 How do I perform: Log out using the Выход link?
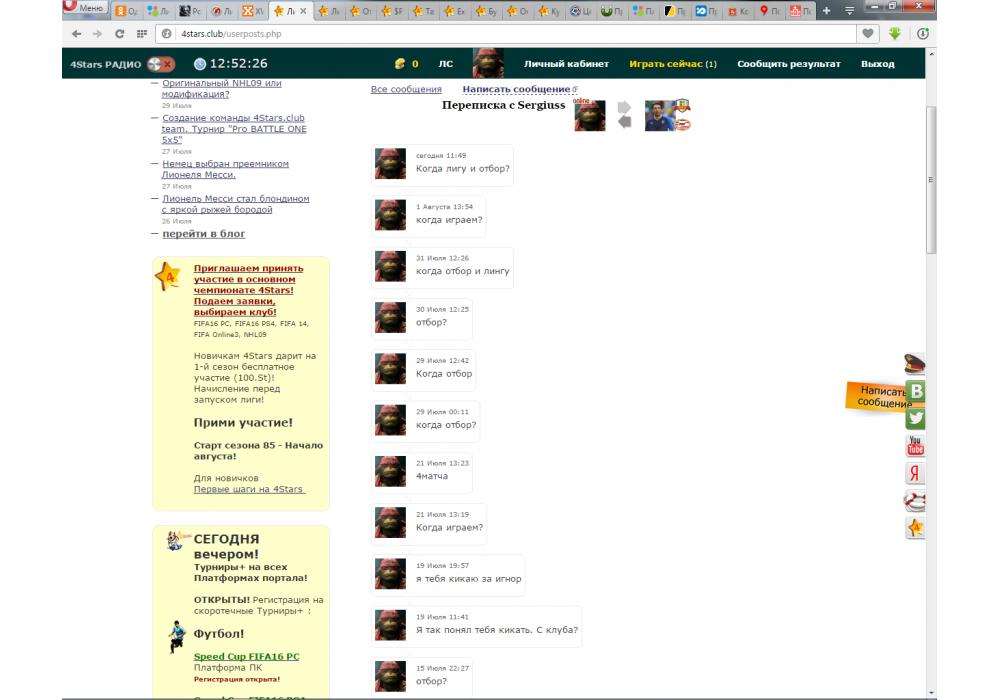point(877,64)
